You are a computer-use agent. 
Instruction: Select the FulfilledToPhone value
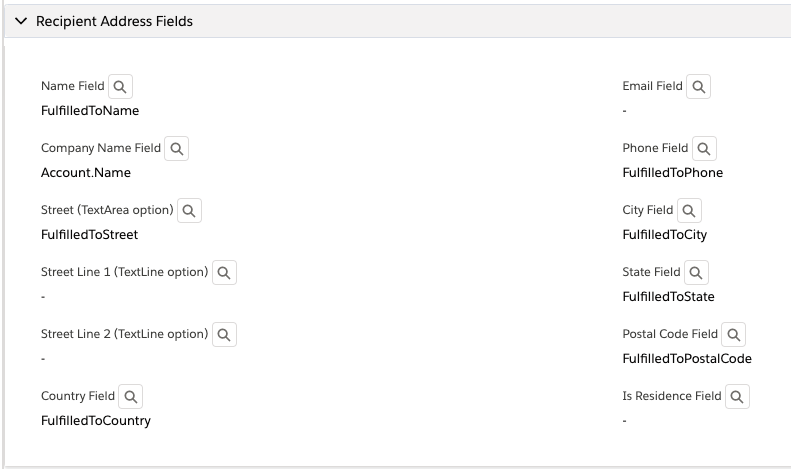(672, 172)
